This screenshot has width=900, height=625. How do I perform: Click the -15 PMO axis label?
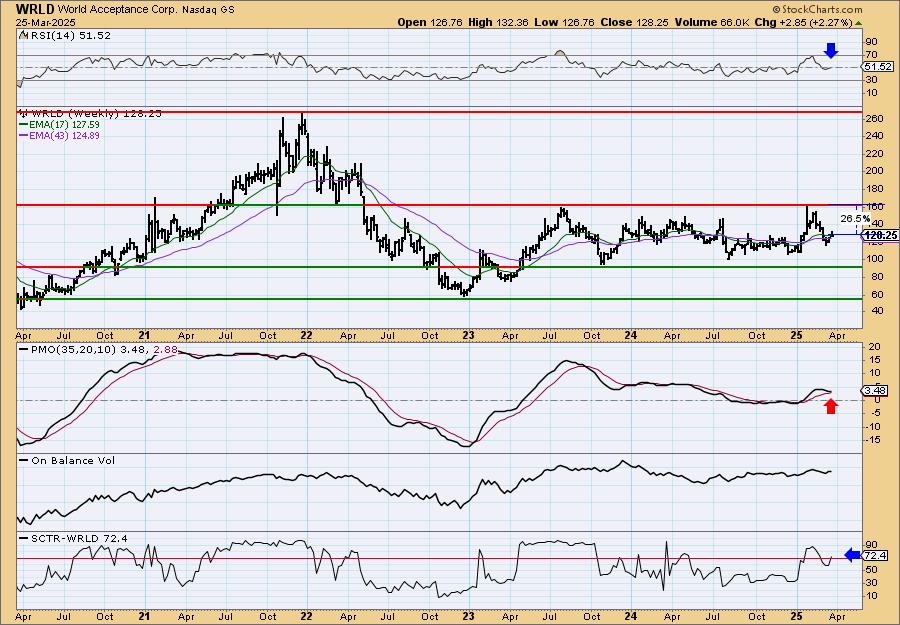click(872, 440)
